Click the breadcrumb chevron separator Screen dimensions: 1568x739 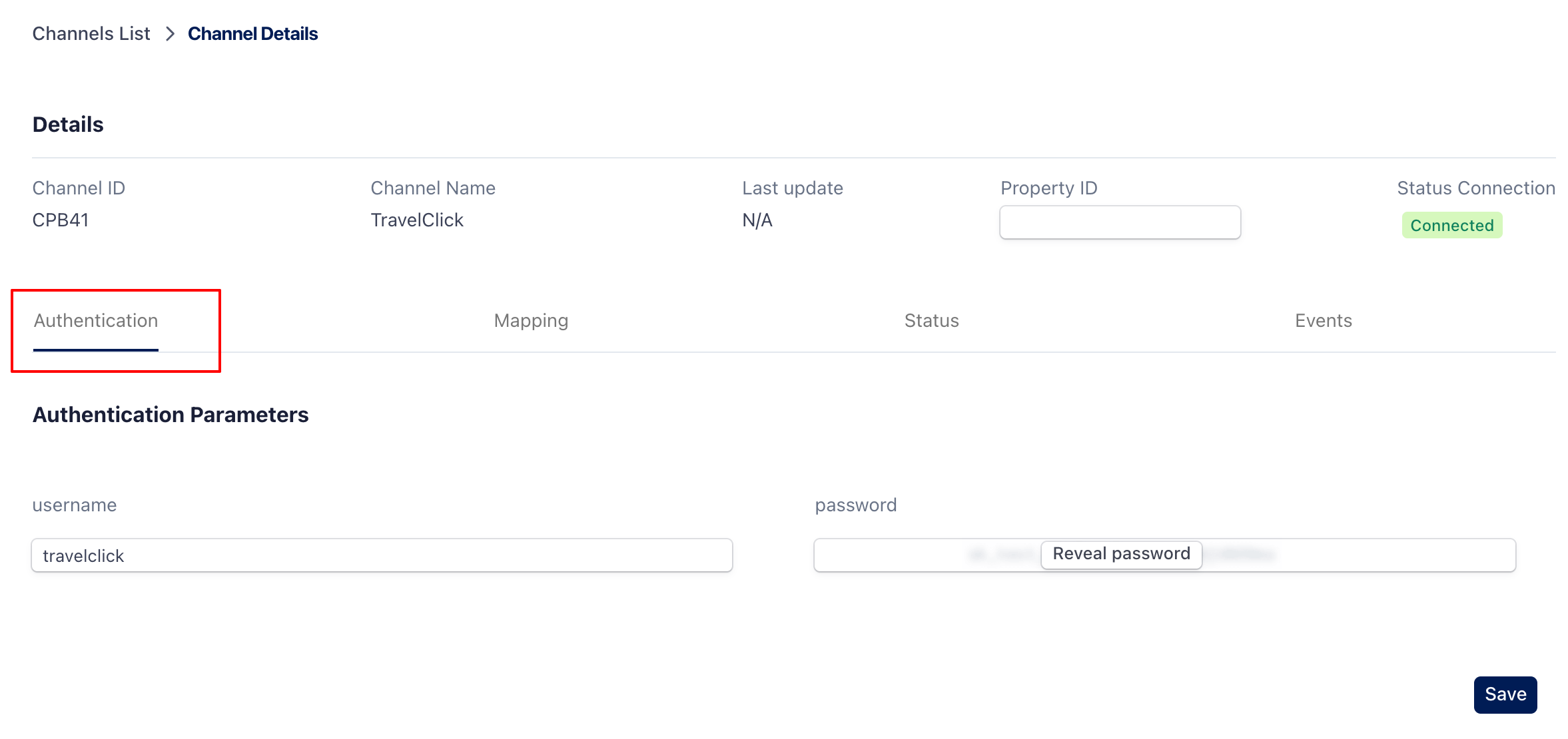[170, 34]
